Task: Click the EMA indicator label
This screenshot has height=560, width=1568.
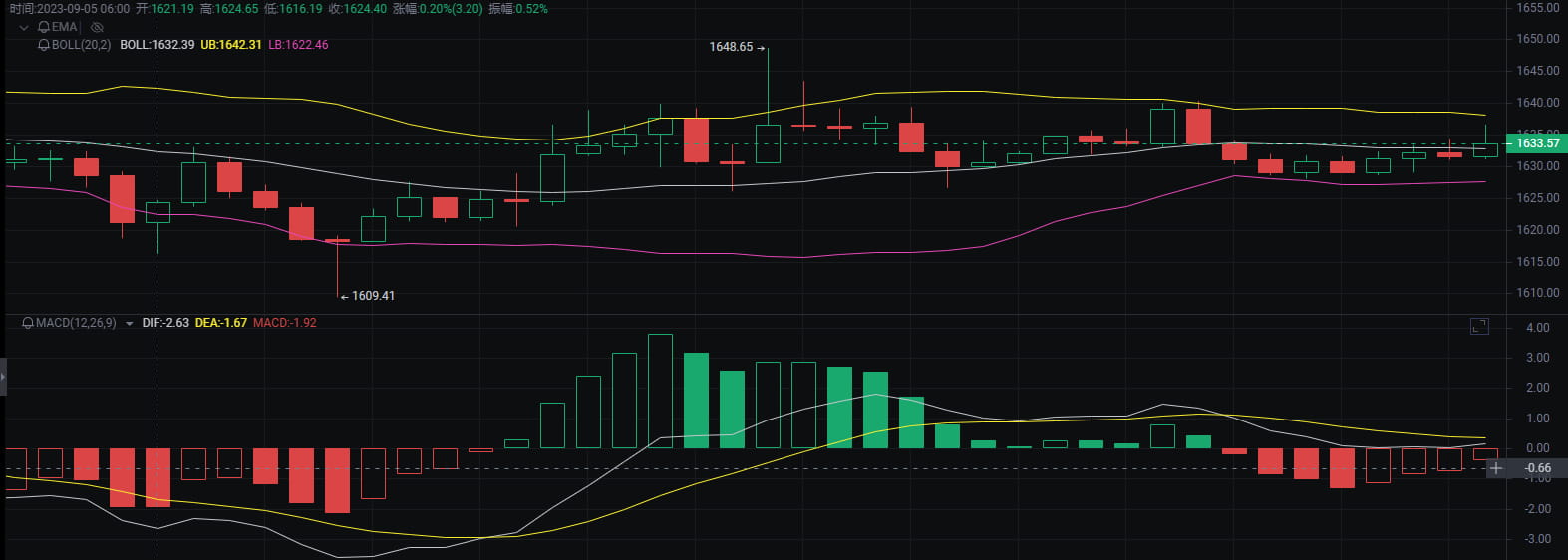Action: [65, 27]
